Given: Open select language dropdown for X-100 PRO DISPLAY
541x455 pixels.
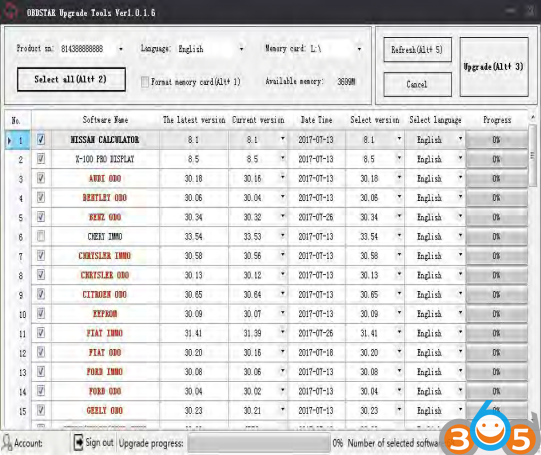Looking at the screenshot, I should 460,158.
